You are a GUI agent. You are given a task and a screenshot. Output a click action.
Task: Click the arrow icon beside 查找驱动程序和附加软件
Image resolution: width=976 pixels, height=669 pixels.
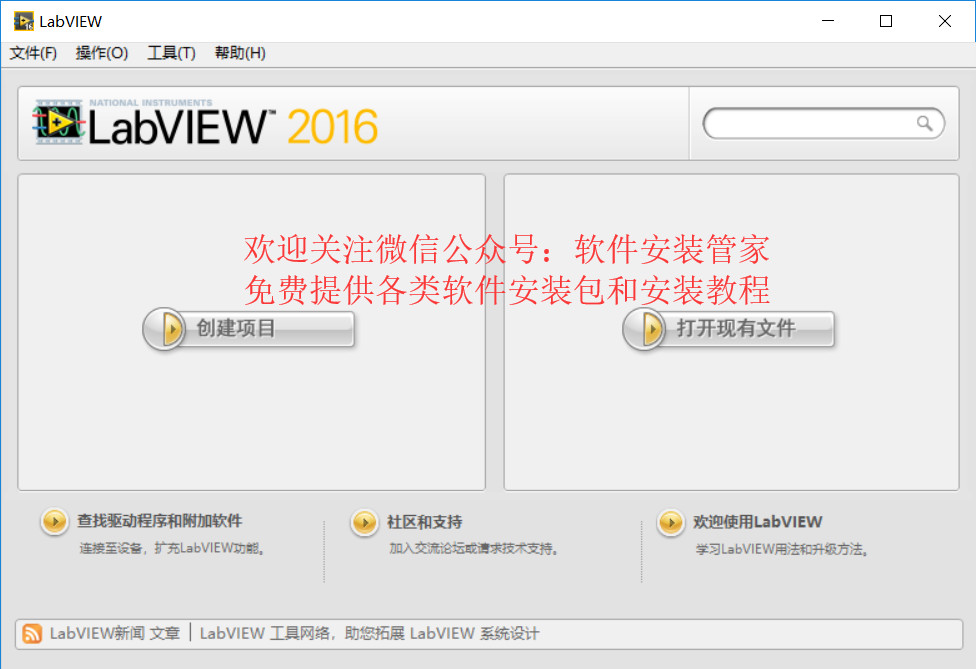tap(55, 521)
